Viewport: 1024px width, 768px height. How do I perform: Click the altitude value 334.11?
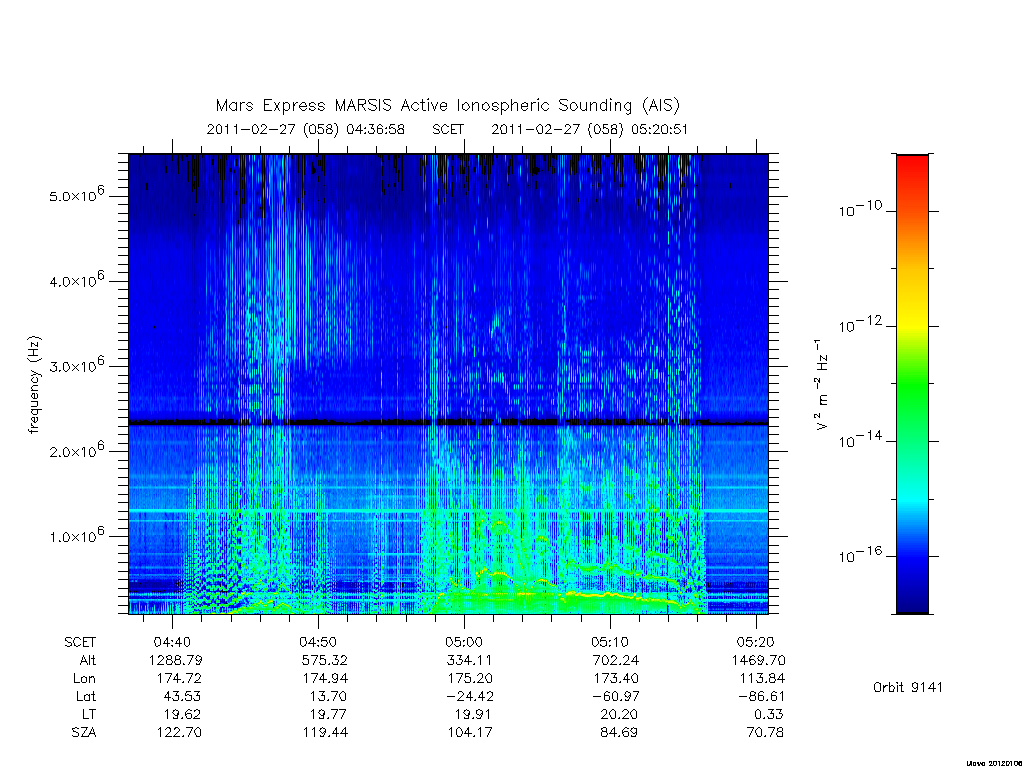[x=470, y=660]
